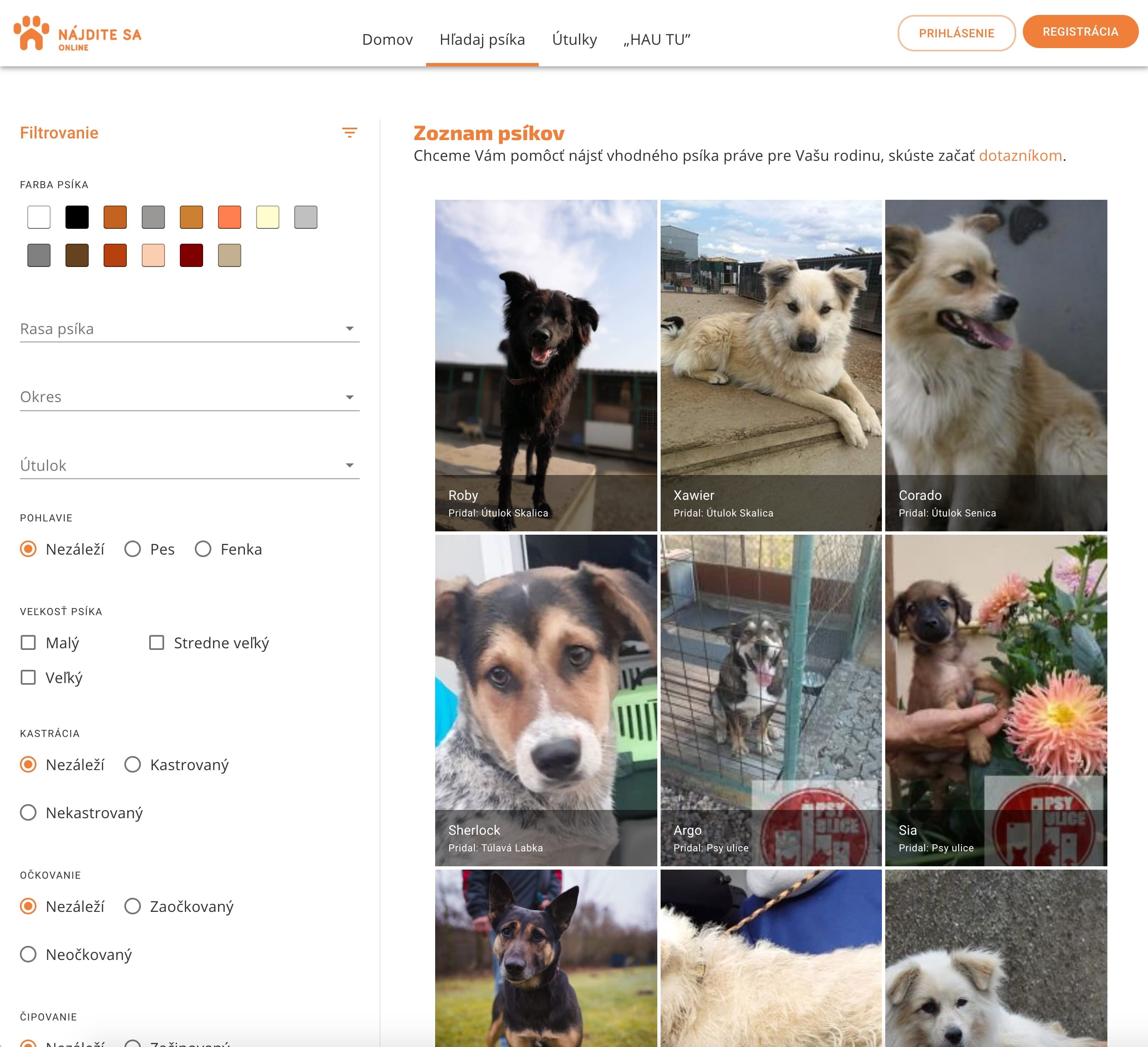The image size is (1148, 1047).
Task: Select Nezáleží under Pohlavie
Action: 62,549
